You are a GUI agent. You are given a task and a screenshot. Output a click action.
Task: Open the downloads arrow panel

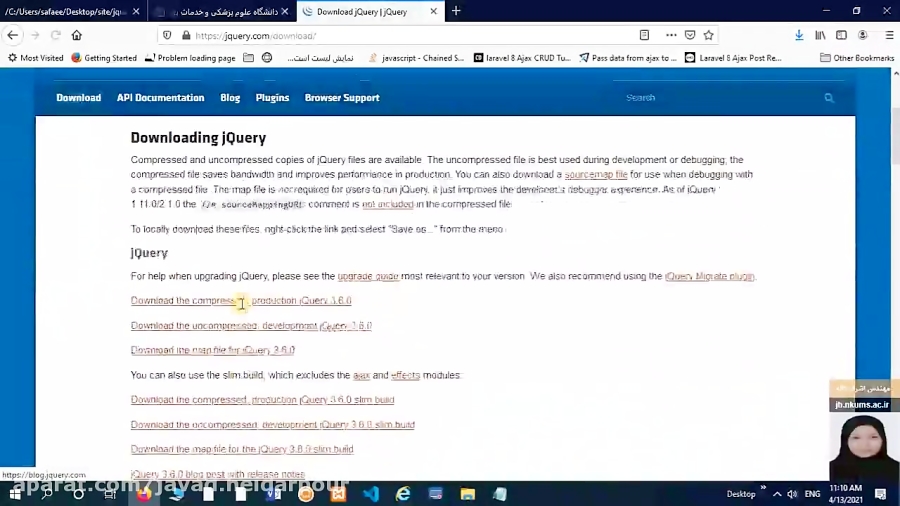[x=799, y=35]
